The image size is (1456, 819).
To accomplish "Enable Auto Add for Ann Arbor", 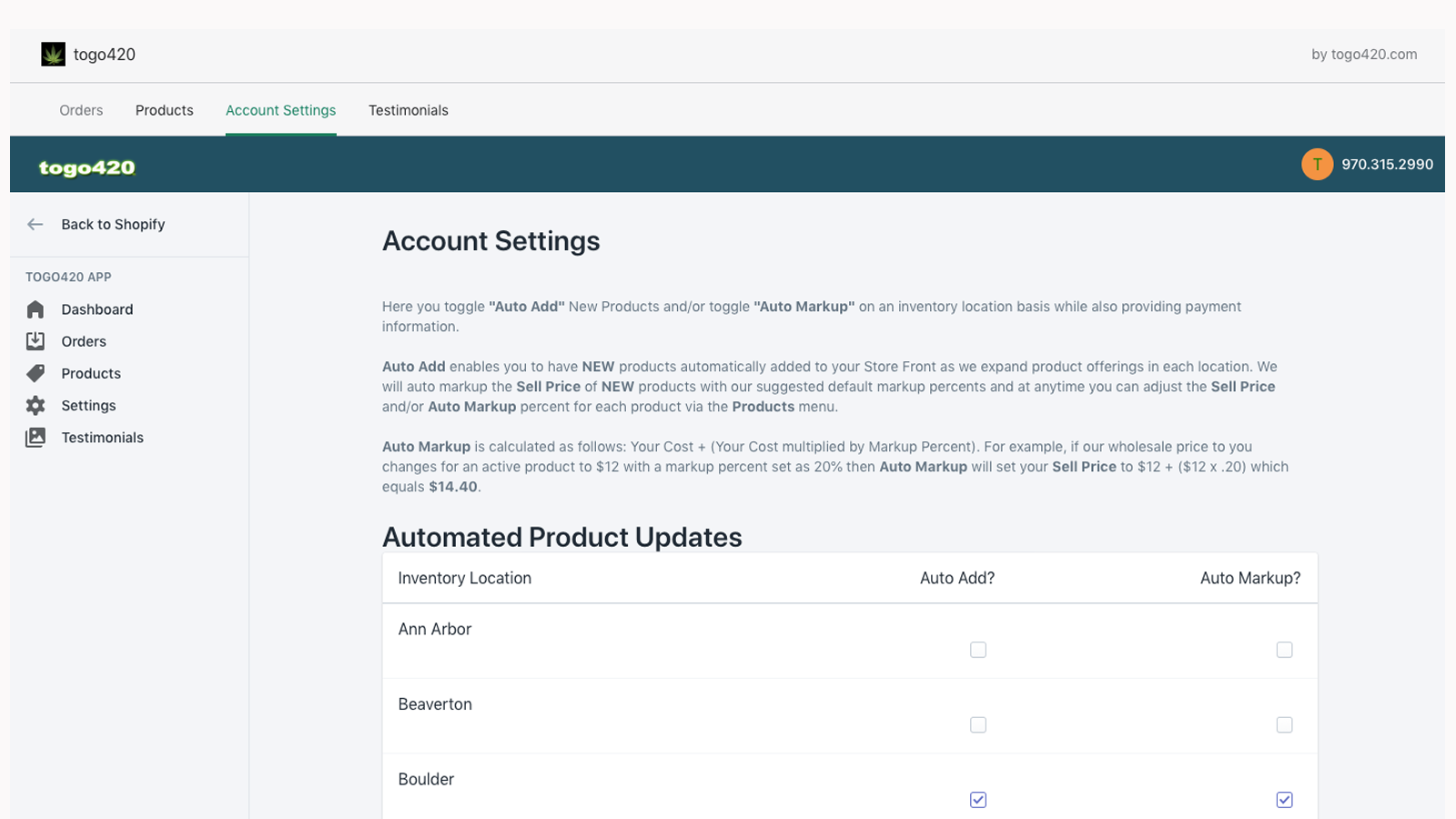I will tap(978, 650).
